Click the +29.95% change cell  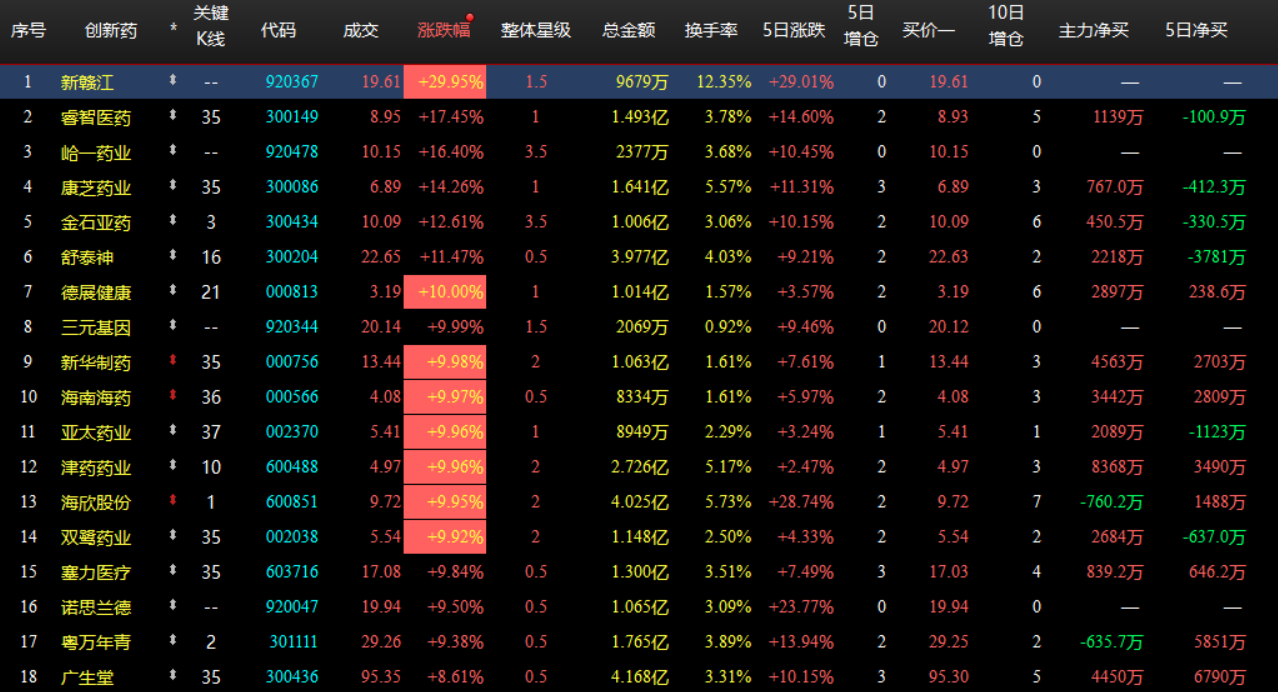(445, 82)
